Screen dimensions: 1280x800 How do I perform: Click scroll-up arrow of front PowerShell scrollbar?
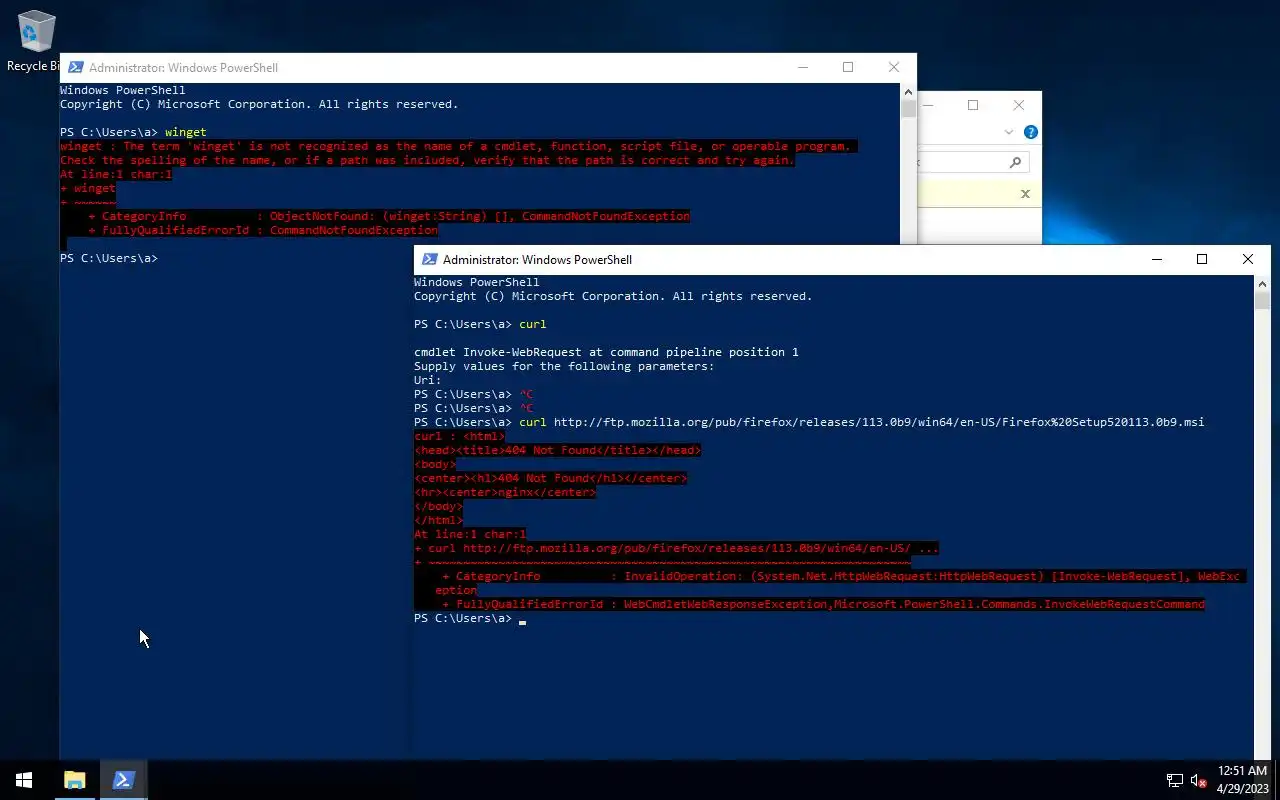(1262, 283)
